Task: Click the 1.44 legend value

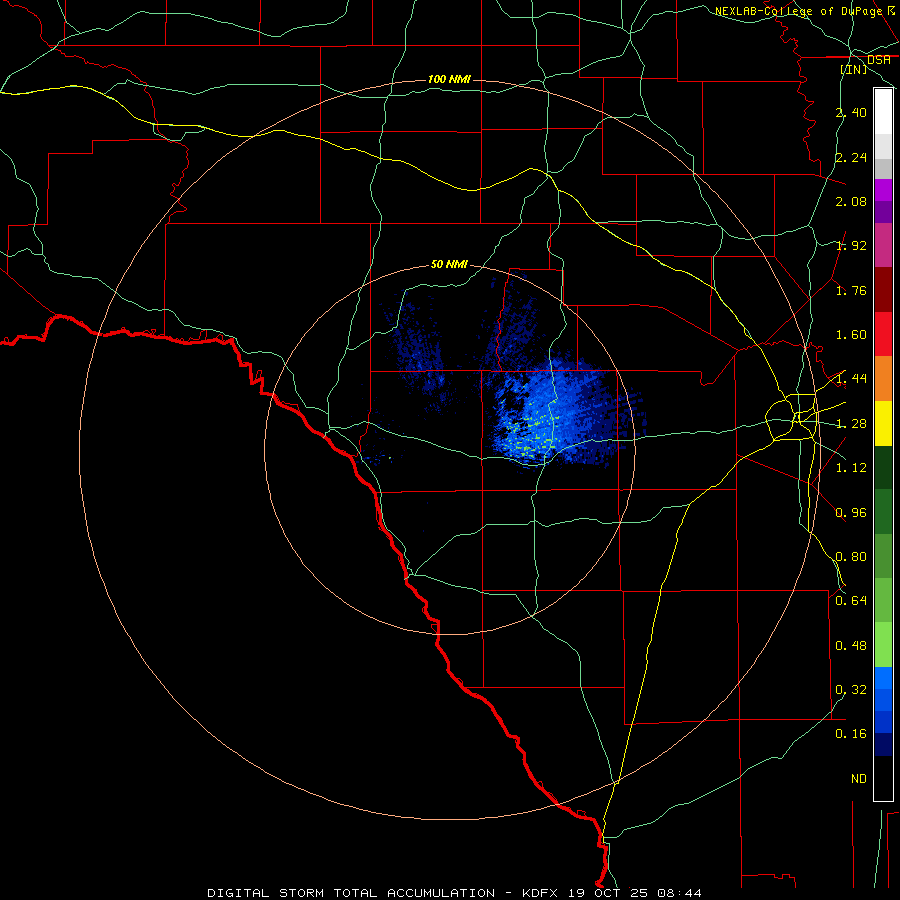Action: pos(851,379)
